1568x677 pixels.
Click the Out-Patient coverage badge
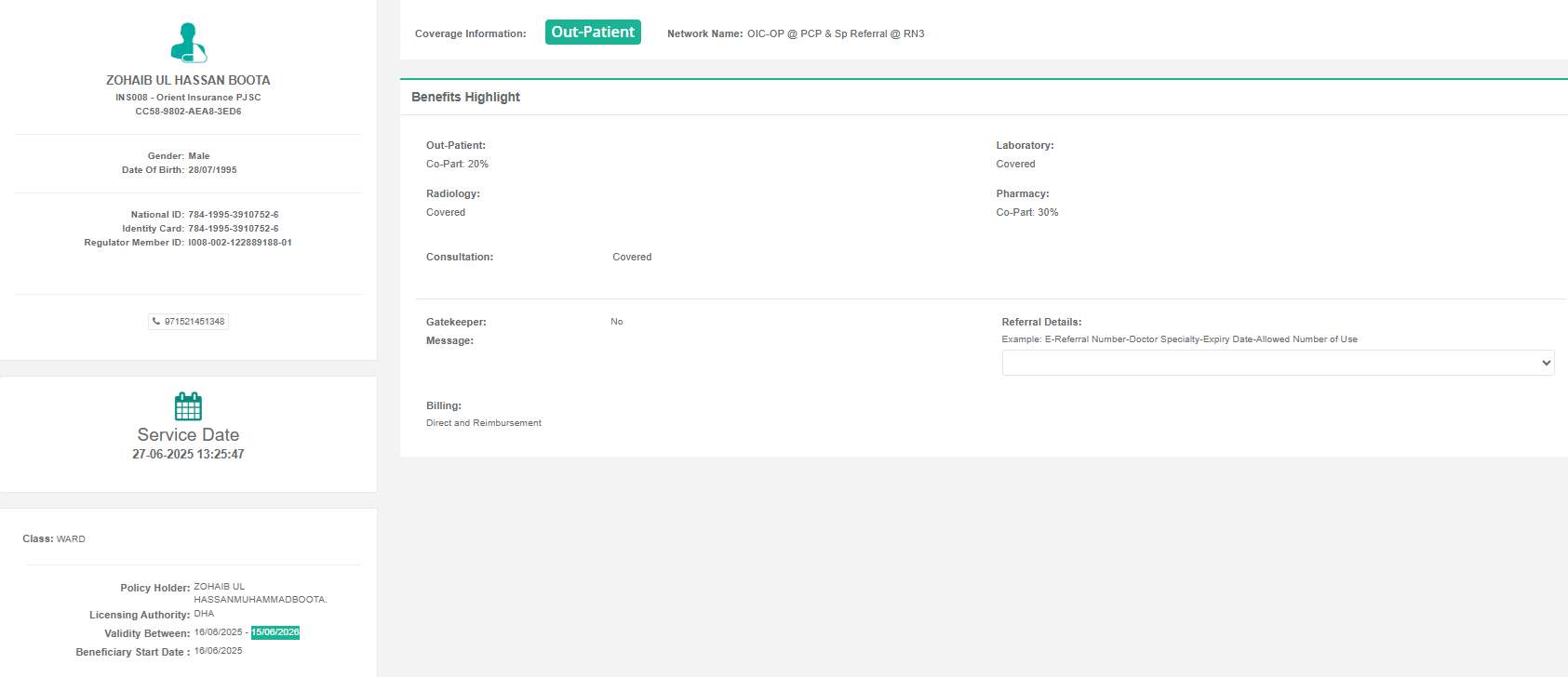click(593, 33)
